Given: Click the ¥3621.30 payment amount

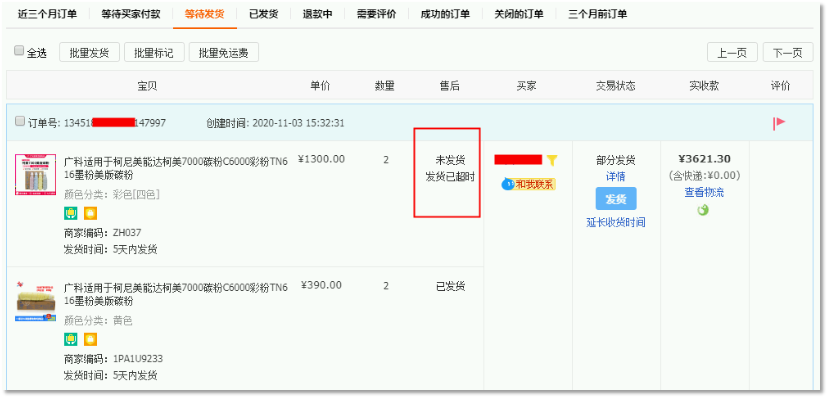Looking at the screenshot, I should pyautogui.click(x=704, y=159).
